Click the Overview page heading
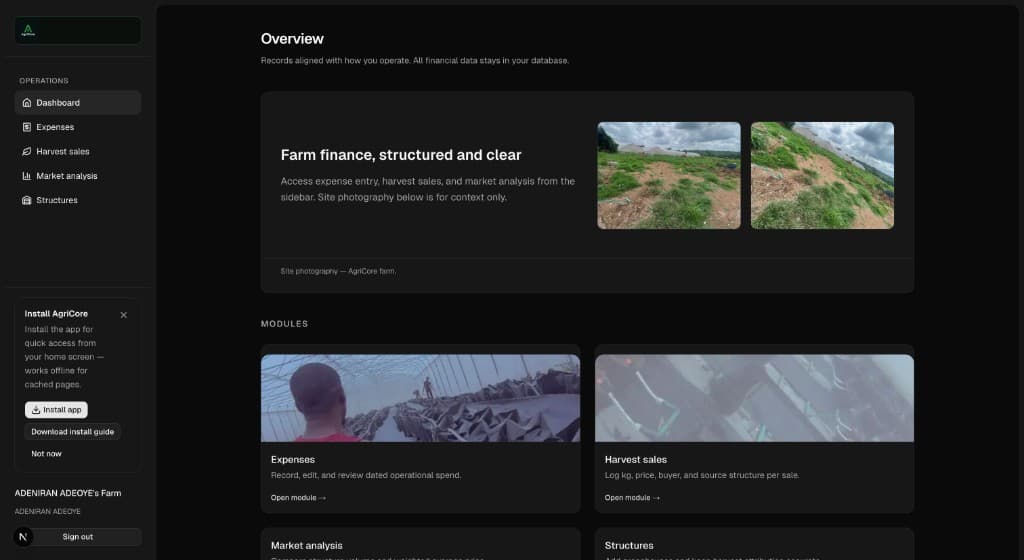This screenshot has height=560, width=1024. coord(292,39)
